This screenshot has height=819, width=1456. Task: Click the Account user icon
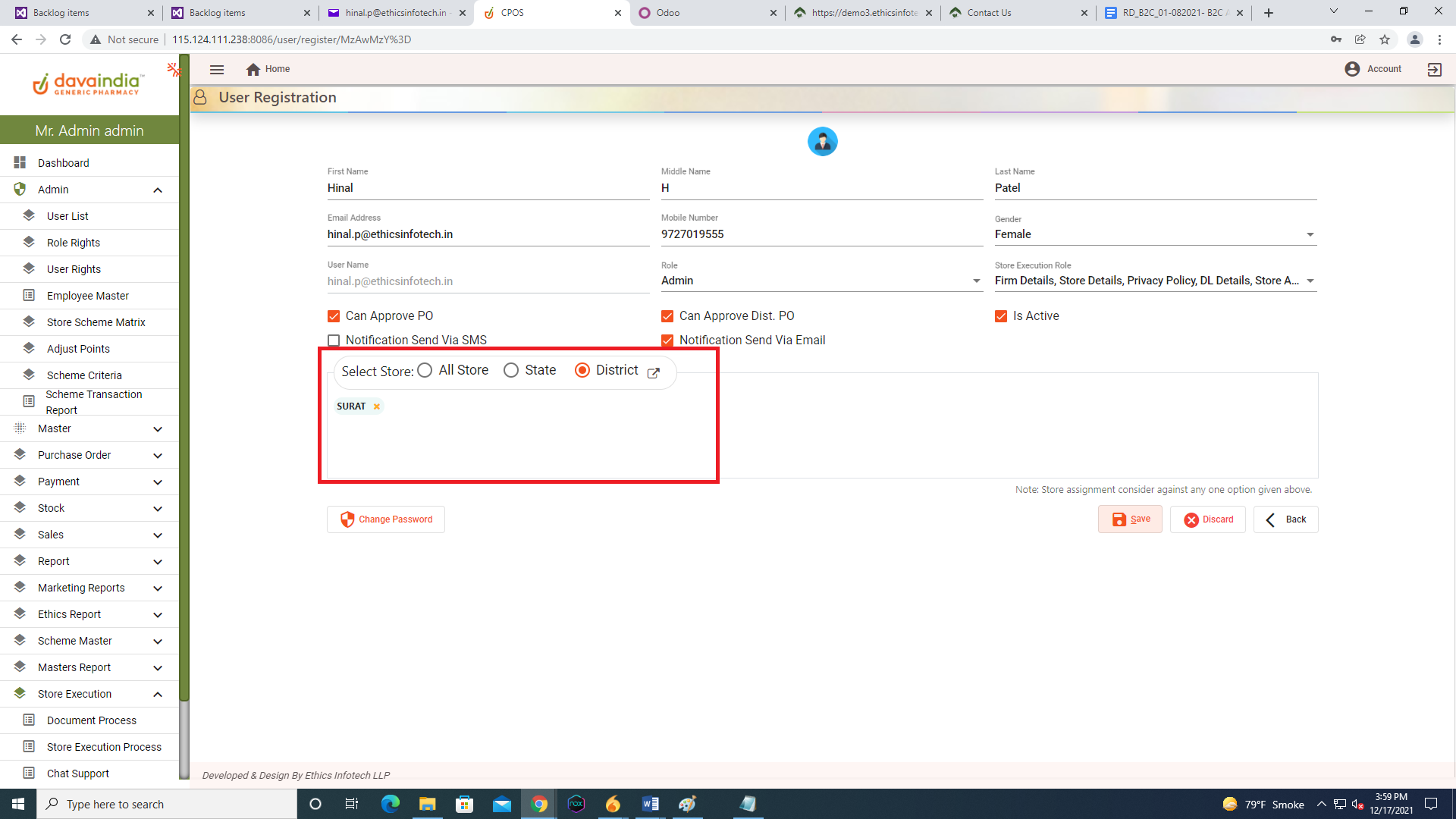(1352, 69)
